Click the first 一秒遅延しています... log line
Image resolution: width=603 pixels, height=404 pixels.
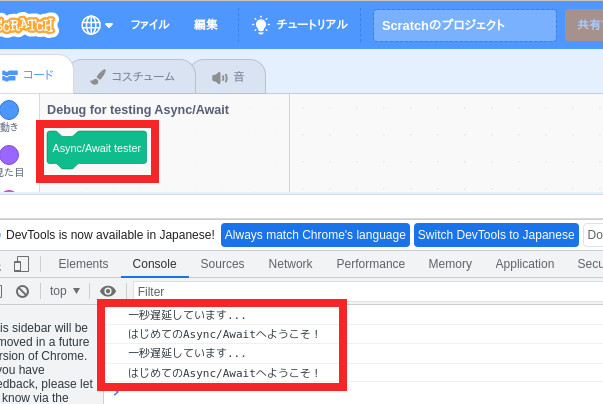(x=187, y=315)
